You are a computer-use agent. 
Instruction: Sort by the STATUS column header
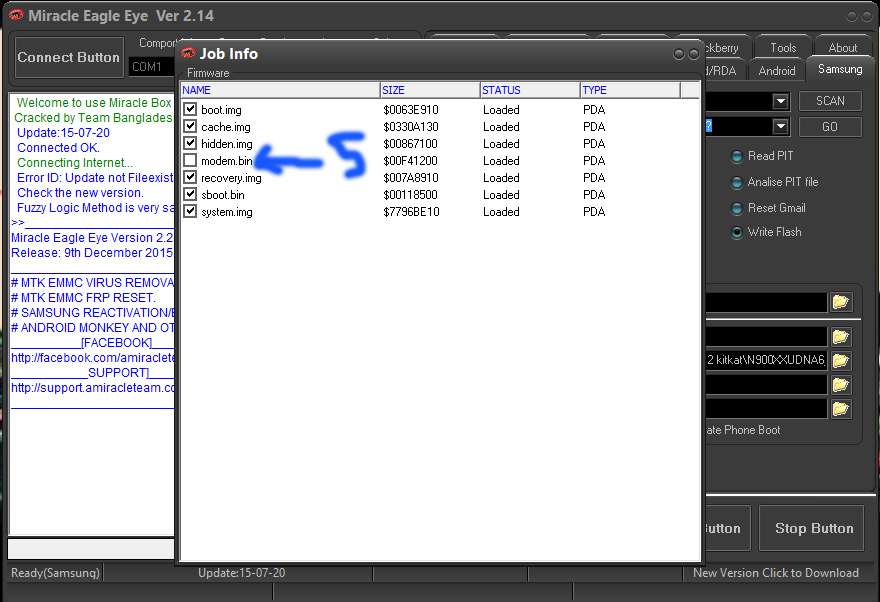point(530,90)
